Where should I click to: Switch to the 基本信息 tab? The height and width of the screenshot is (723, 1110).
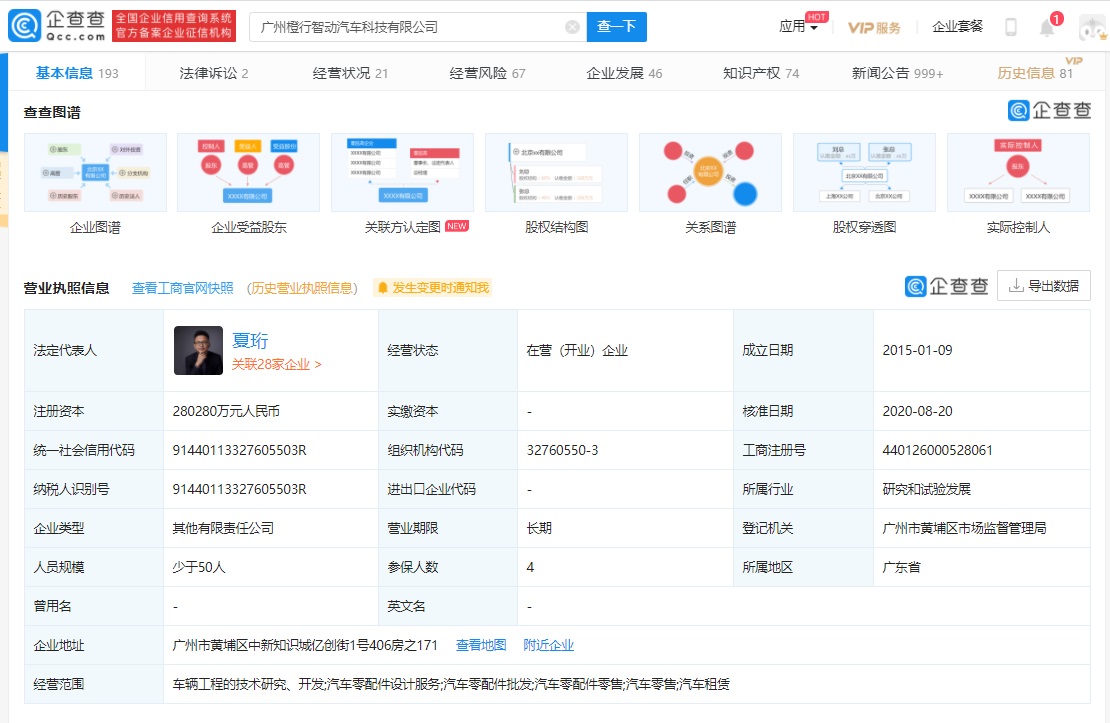tap(77, 73)
